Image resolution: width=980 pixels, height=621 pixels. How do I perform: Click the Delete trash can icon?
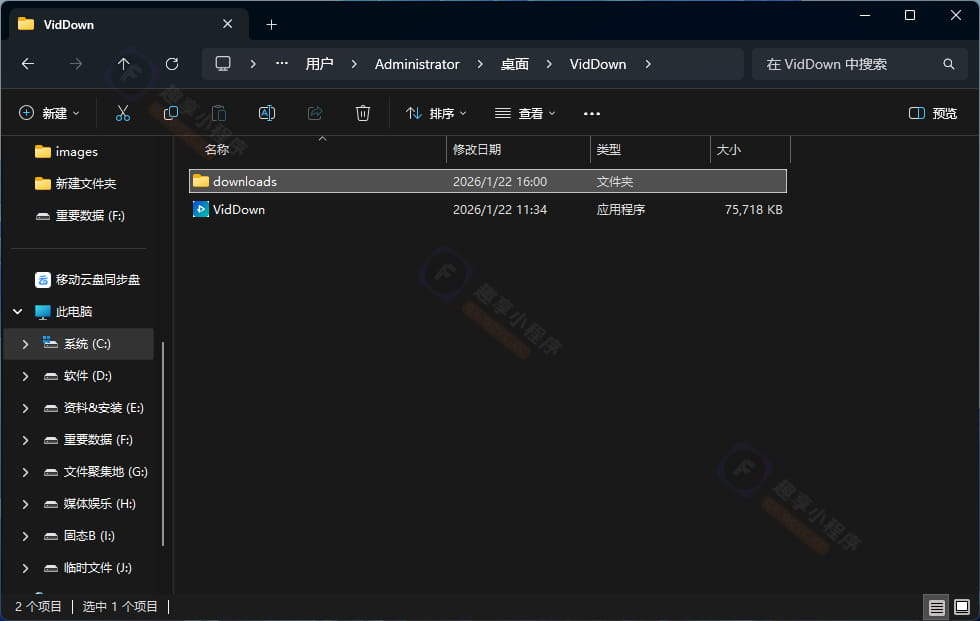point(363,113)
